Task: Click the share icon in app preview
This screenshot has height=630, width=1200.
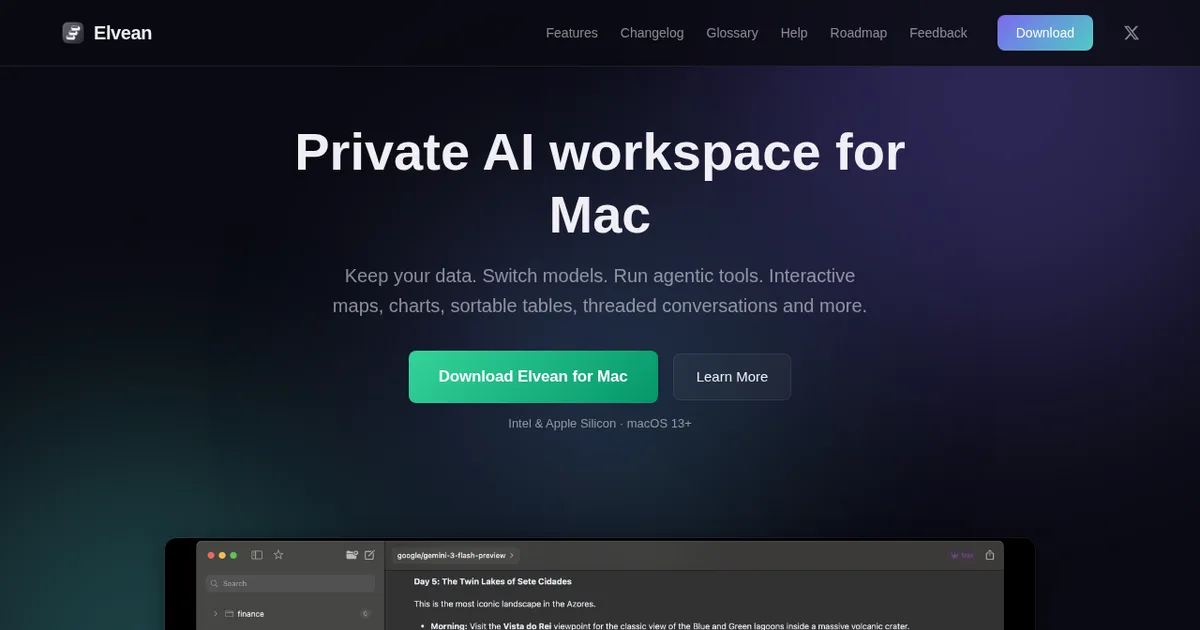Action: [x=990, y=555]
